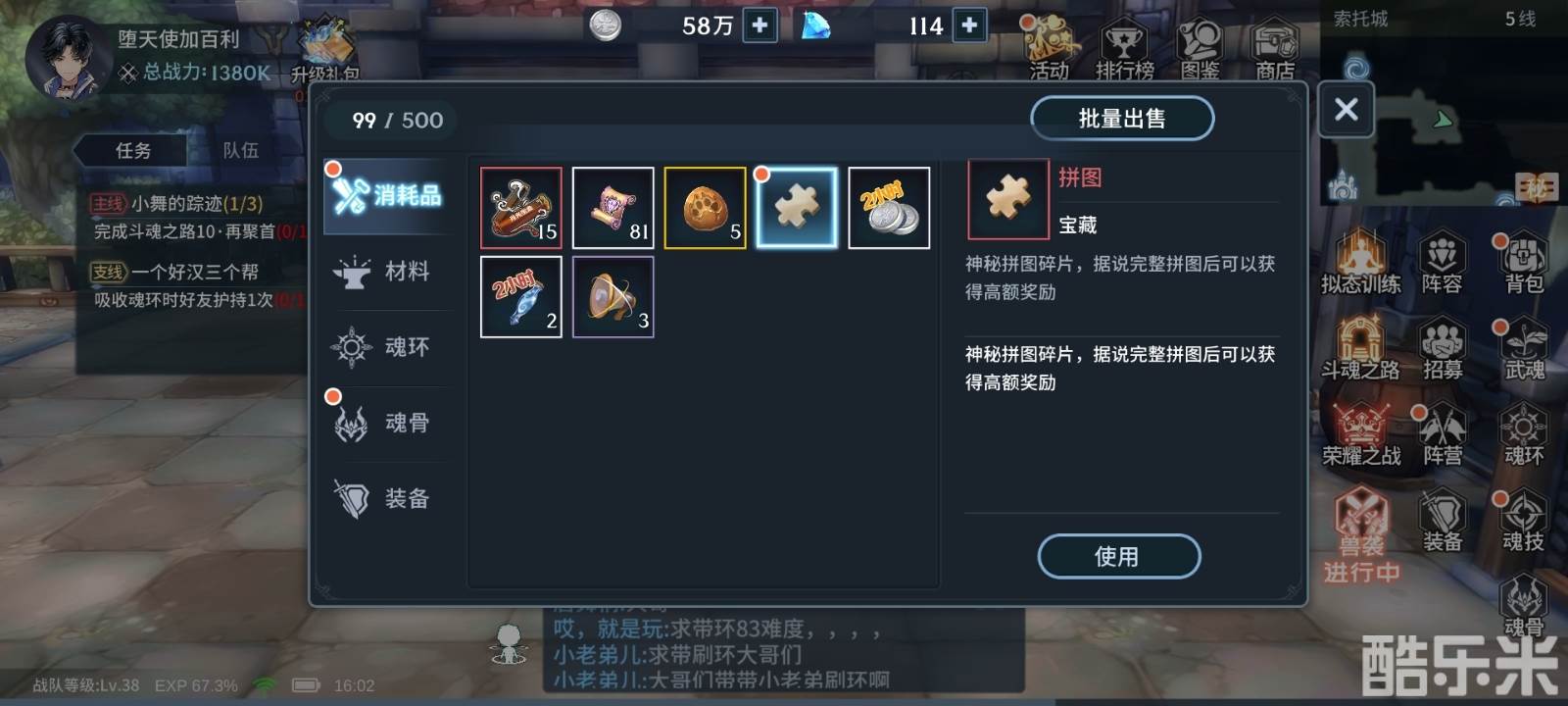Switch to the 队伍 team tab
Viewport: 1568px width, 706px height.
(x=241, y=150)
